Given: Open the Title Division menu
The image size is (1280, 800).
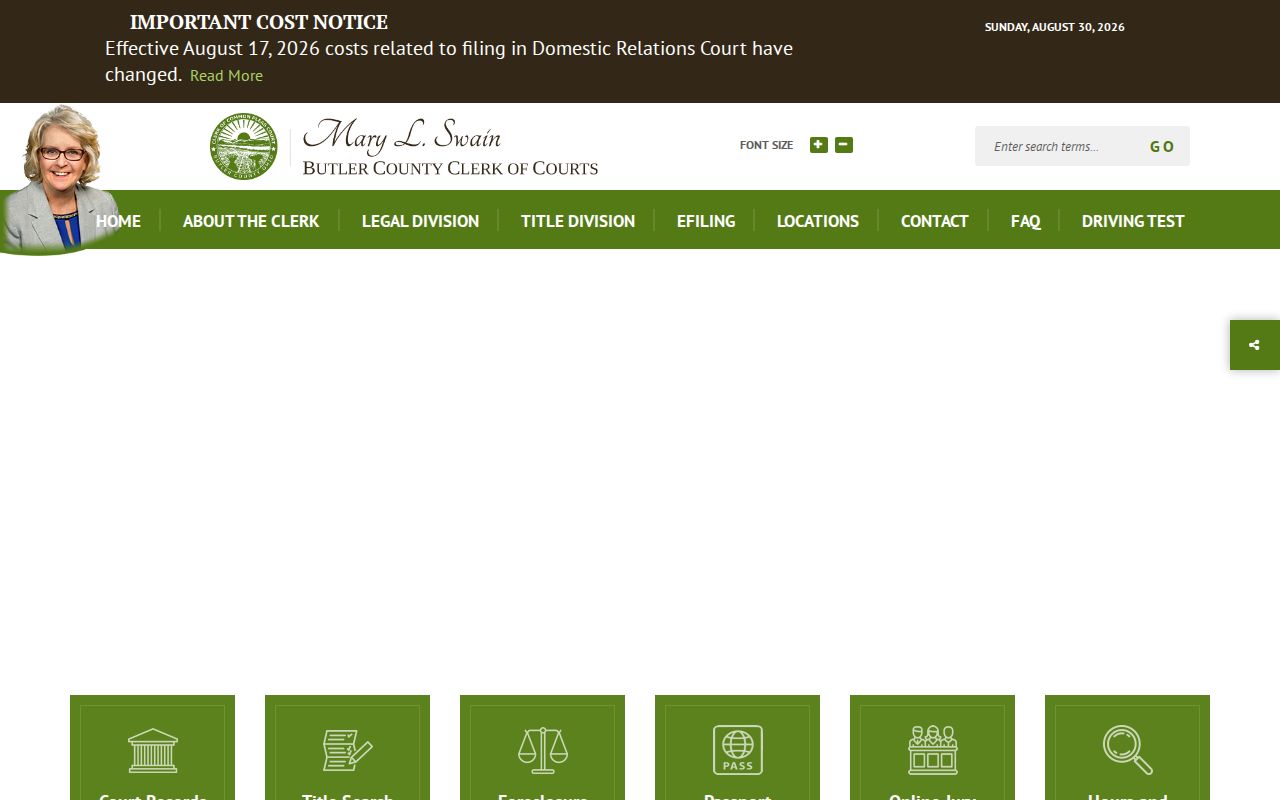Looking at the screenshot, I should [578, 221].
